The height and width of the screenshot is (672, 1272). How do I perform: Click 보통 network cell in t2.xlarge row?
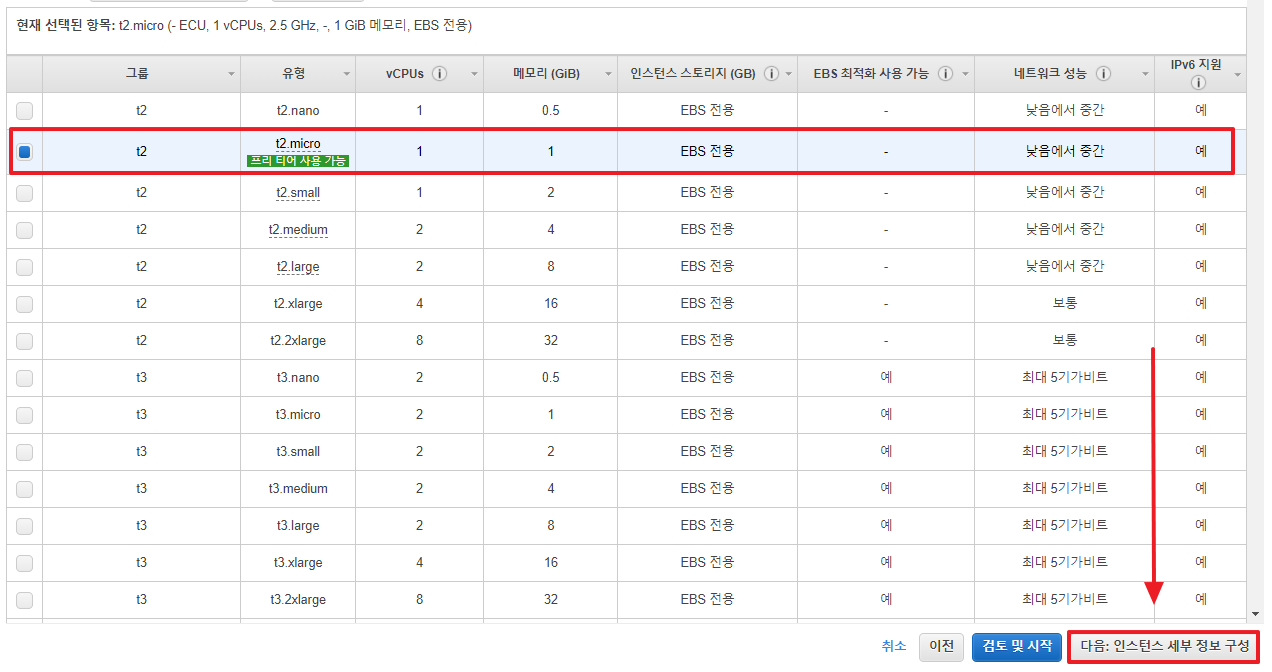[x=1064, y=304]
